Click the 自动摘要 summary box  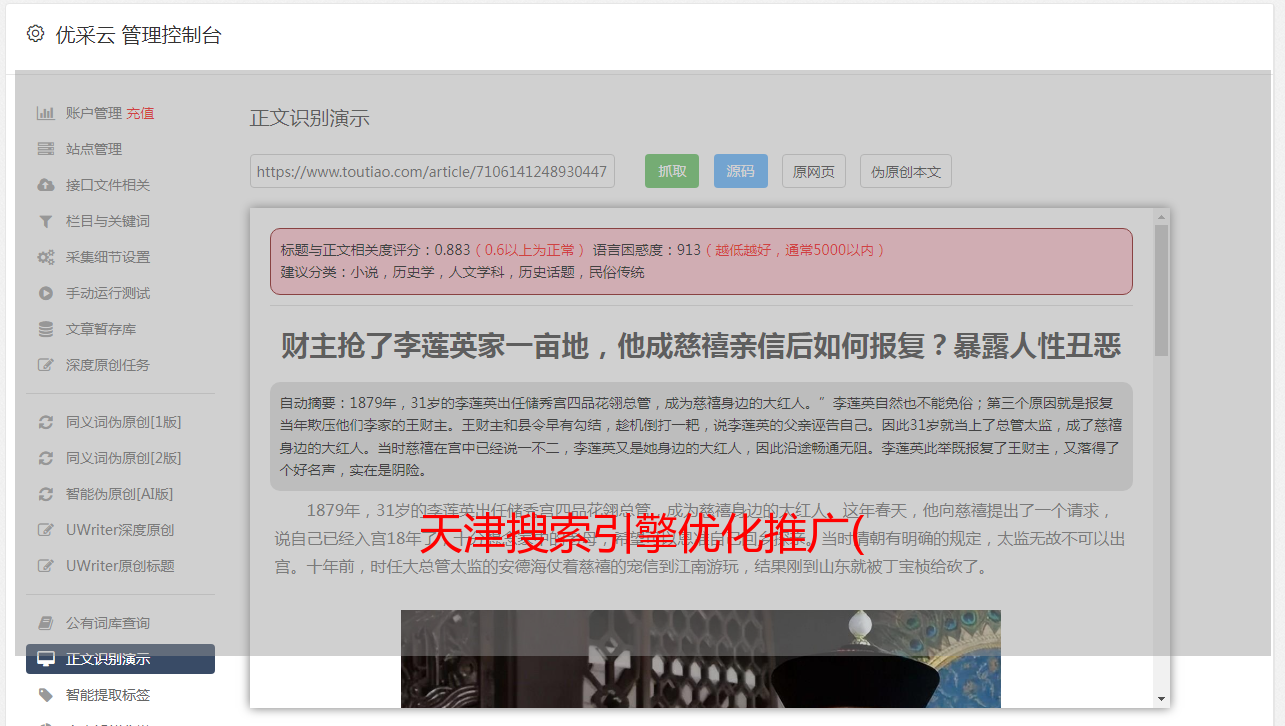click(x=701, y=436)
